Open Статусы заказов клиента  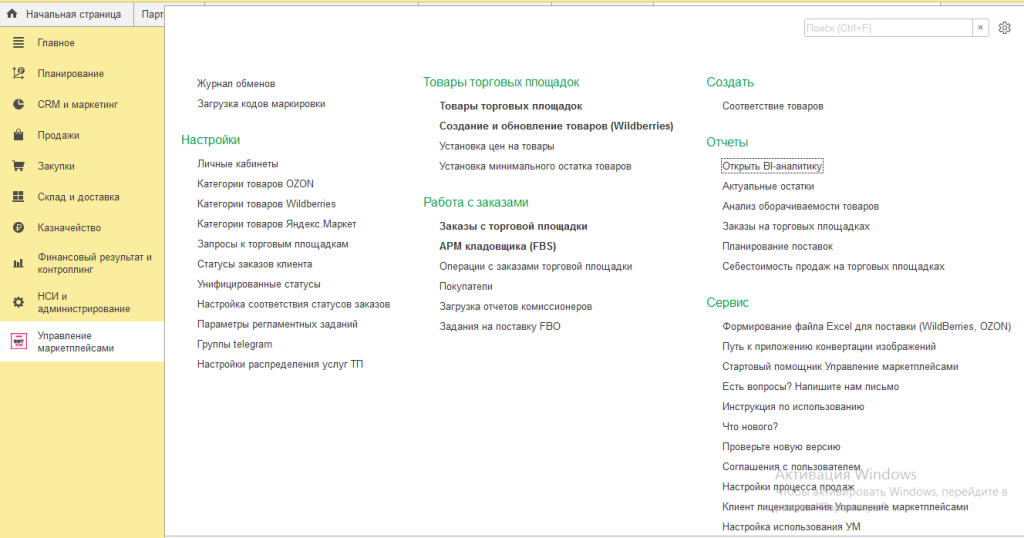click(x=255, y=264)
